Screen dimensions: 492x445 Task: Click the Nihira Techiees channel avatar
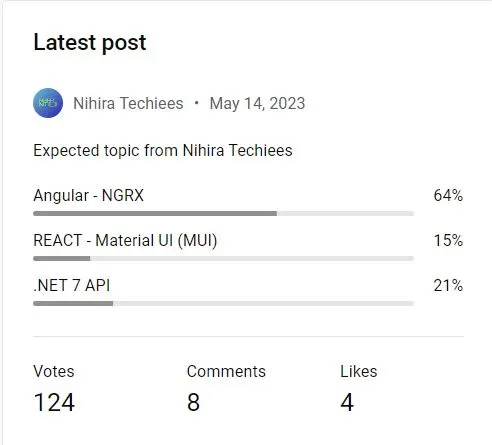[48, 103]
